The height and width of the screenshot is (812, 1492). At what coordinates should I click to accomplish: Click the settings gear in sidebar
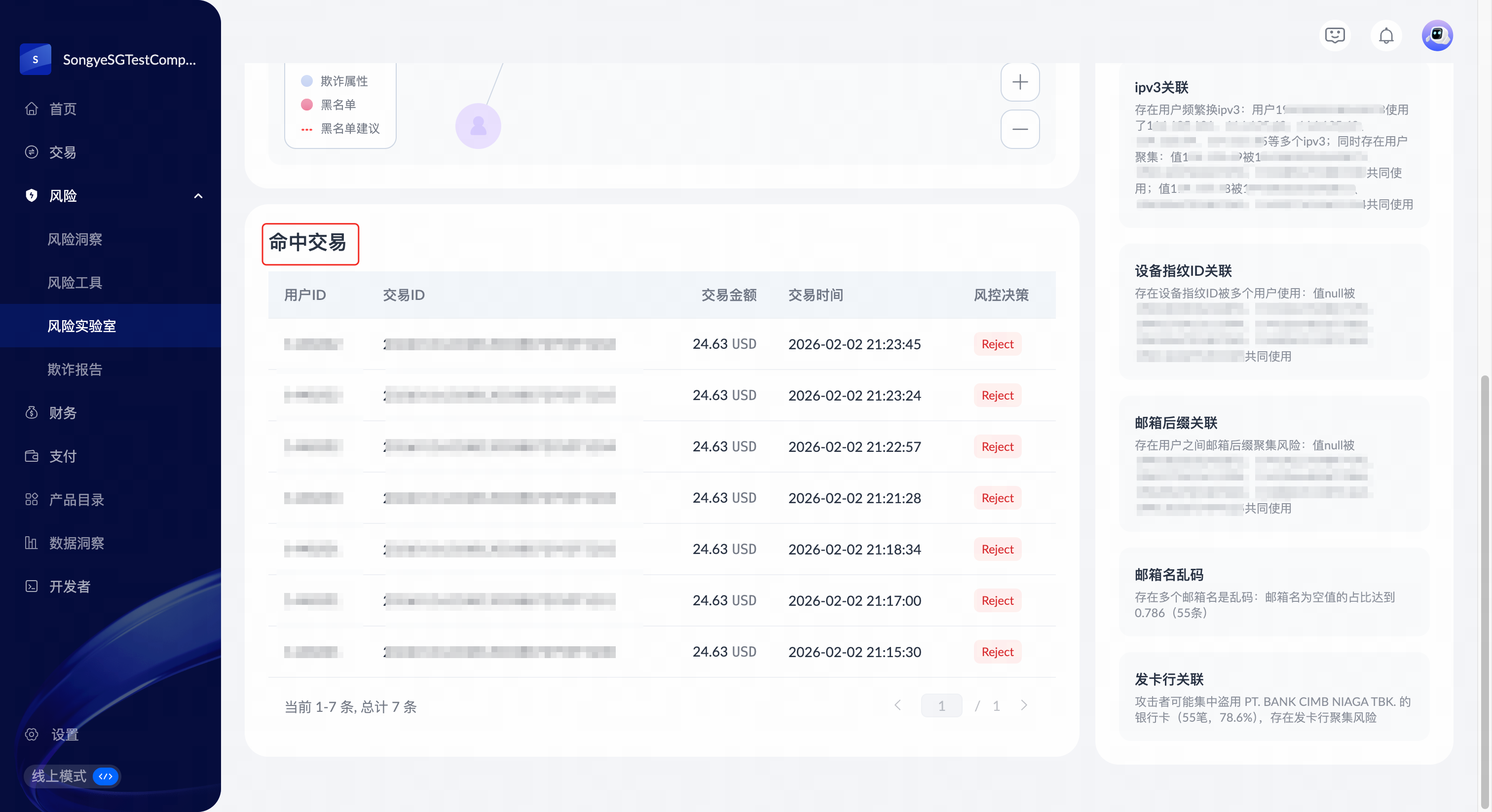(x=32, y=735)
